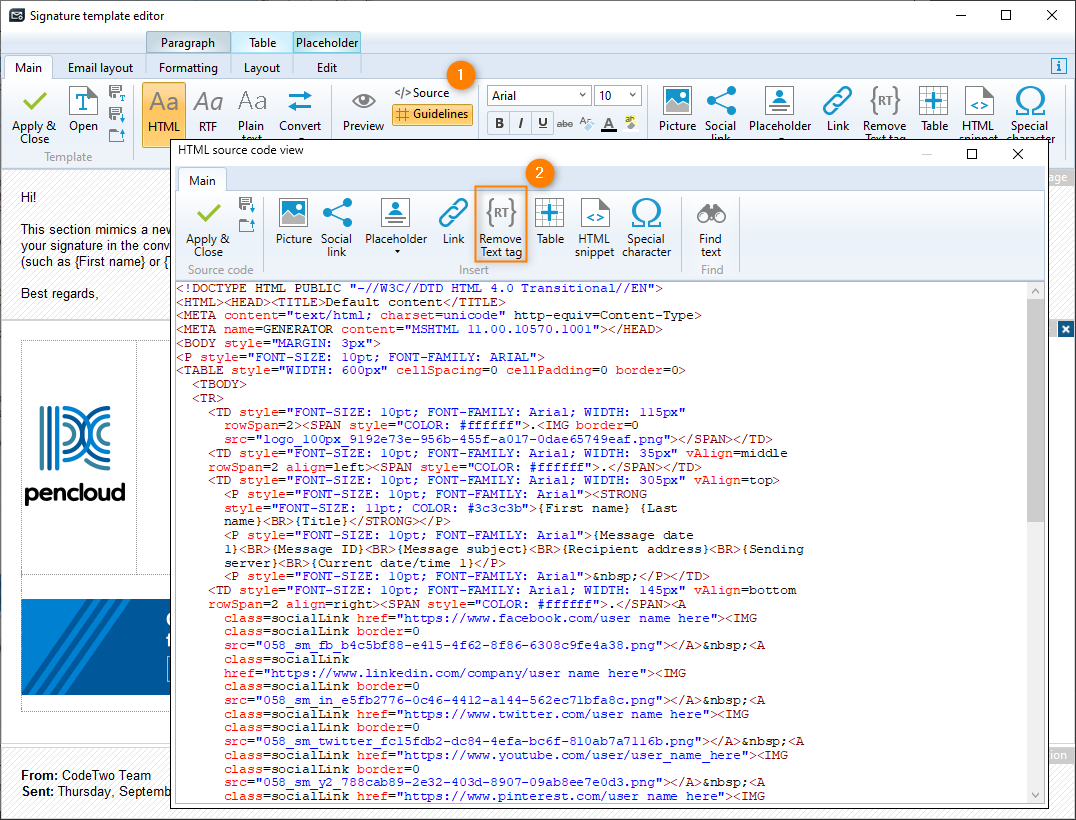This screenshot has height=820, width=1076.
Task: Insert a hyperlink with the Link tool
Action: coord(453,222)
